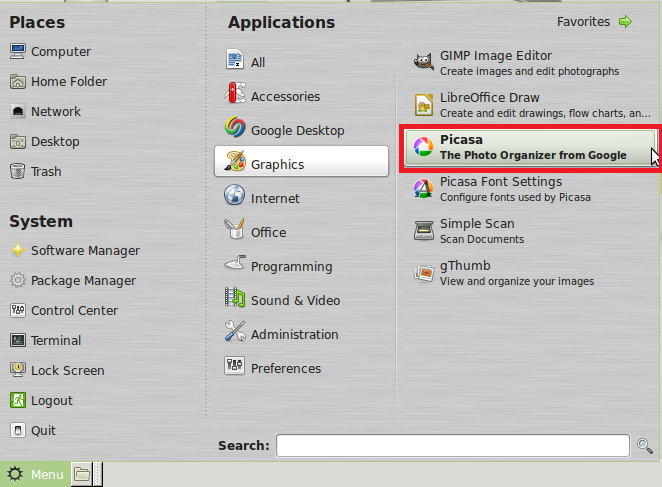Open Picasa Font Settings icon
Image resolution: width=662 pixels, height=487 pixels.
[x=423, y=189]
